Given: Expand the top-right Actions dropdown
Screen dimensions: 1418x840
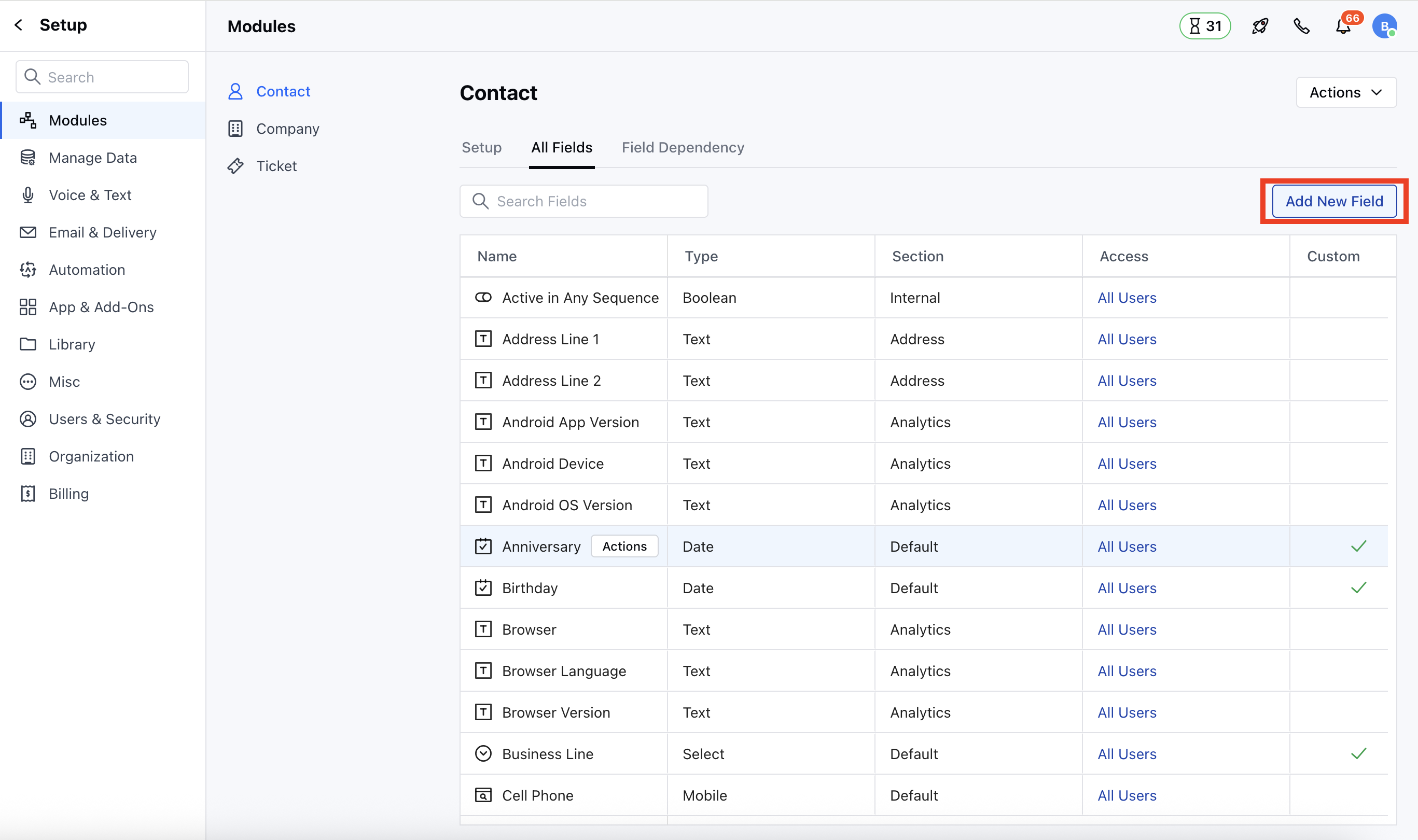Looking at the screenshot, I should pyautogui.click(x=1345, y=92).
